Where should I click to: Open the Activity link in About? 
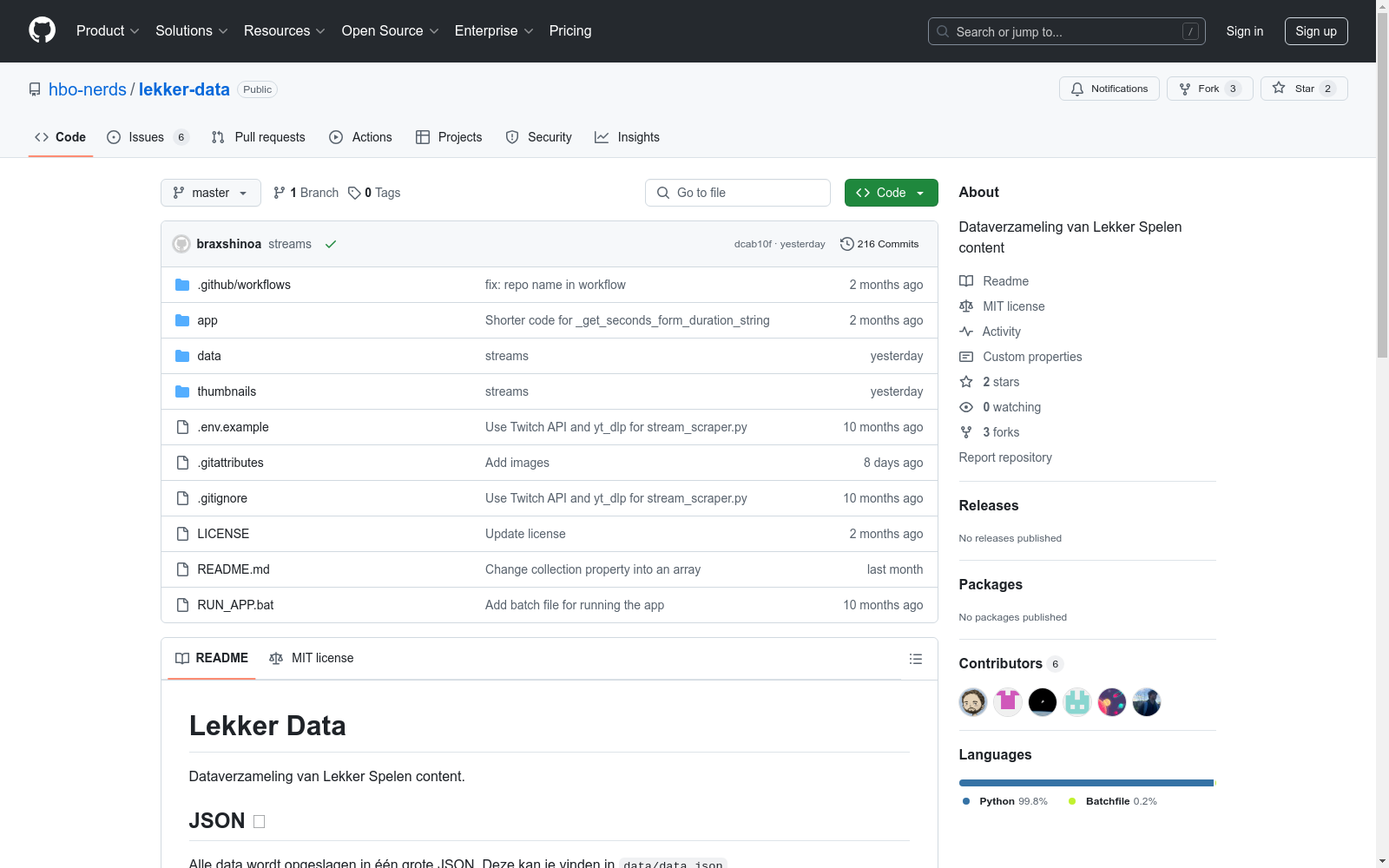click(991, 332)
